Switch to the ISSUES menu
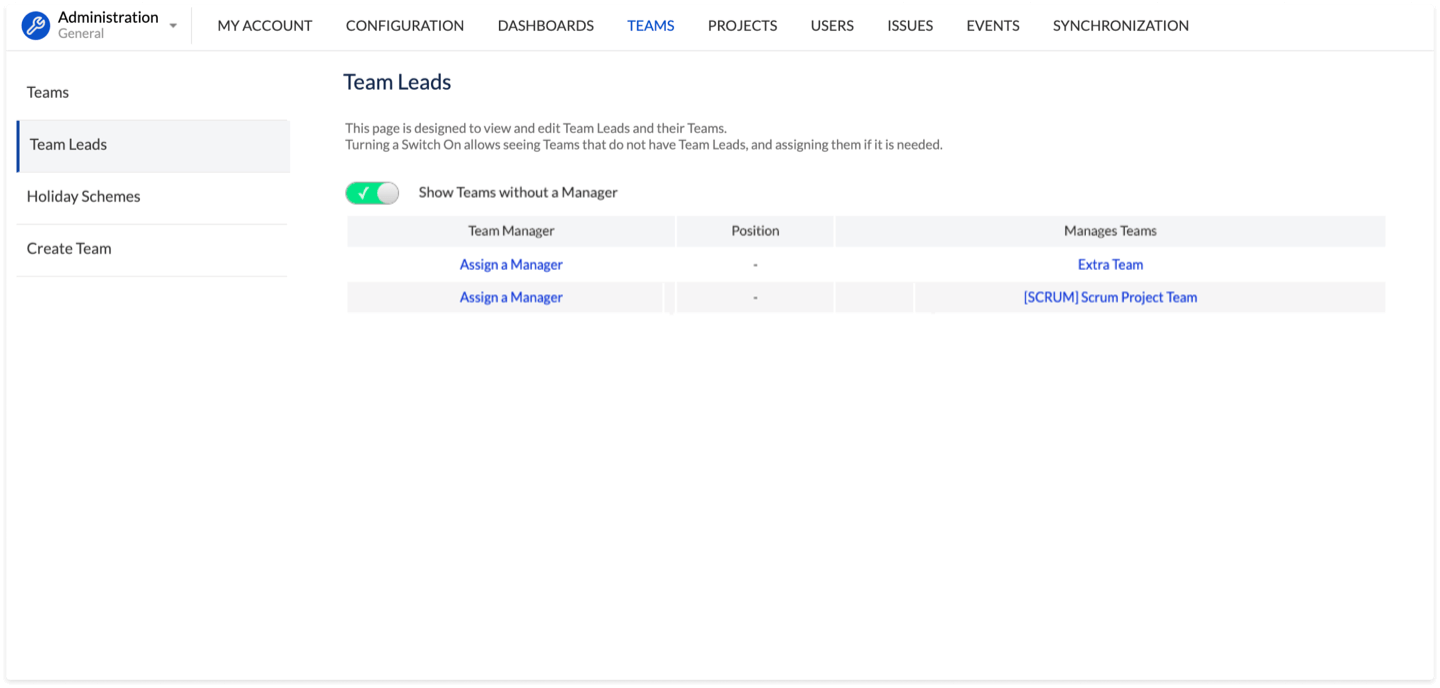Viewport: 1440px width, 688px height. click(x=910, y=26)
